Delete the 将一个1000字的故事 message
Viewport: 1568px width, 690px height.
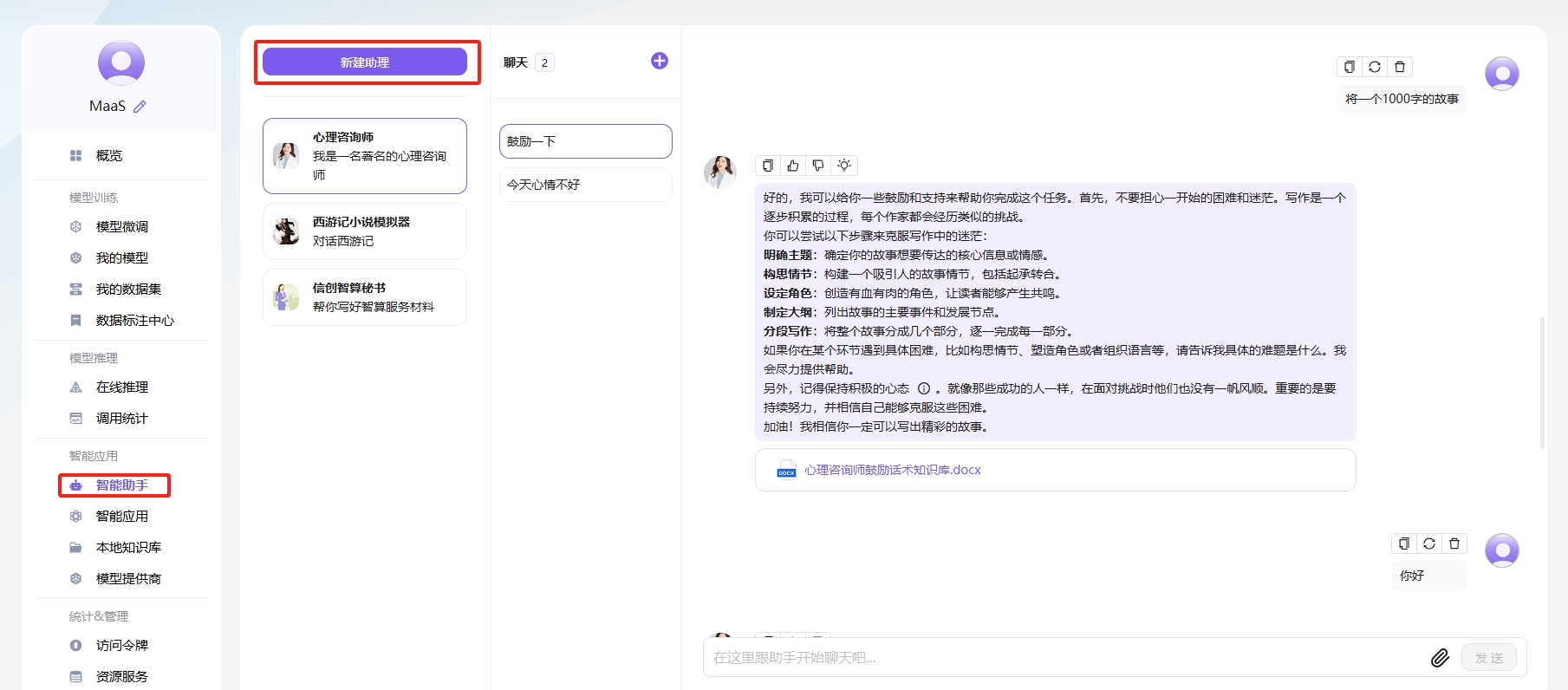click(x=1400, y=67)
